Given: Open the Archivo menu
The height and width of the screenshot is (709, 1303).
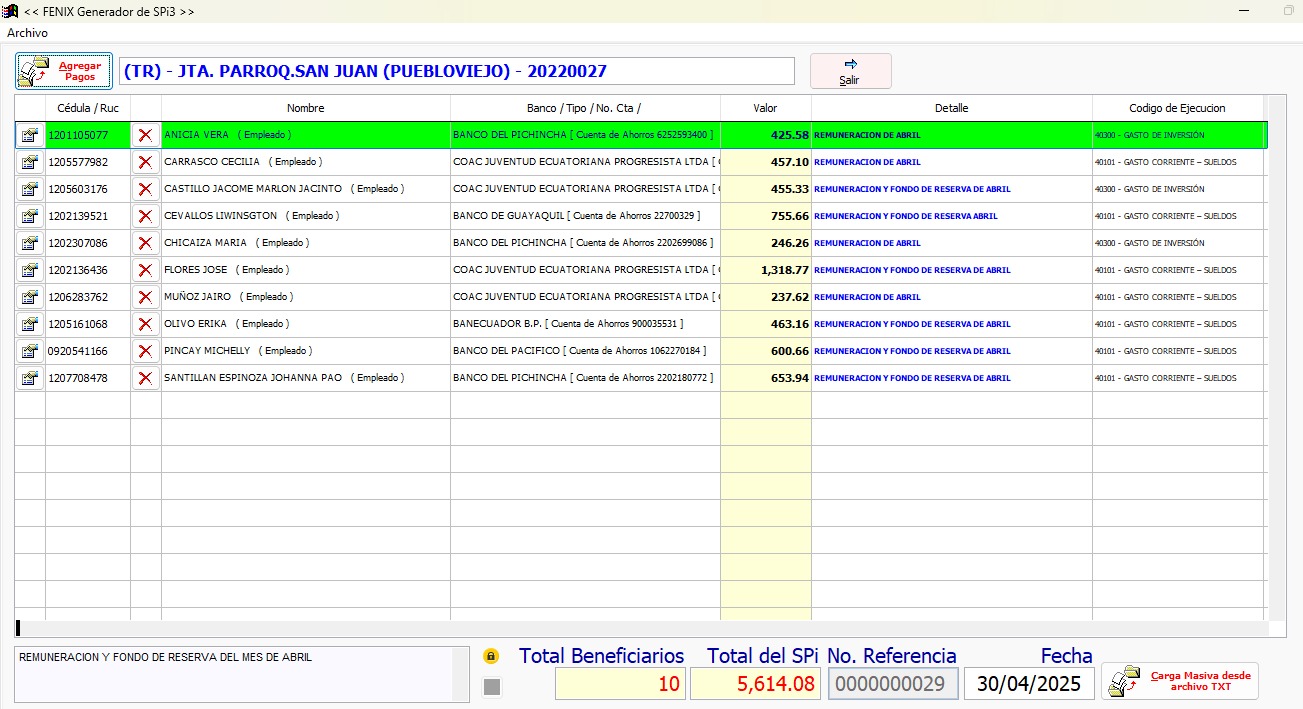Looking at the screenshot, I should tap(27, 33).
